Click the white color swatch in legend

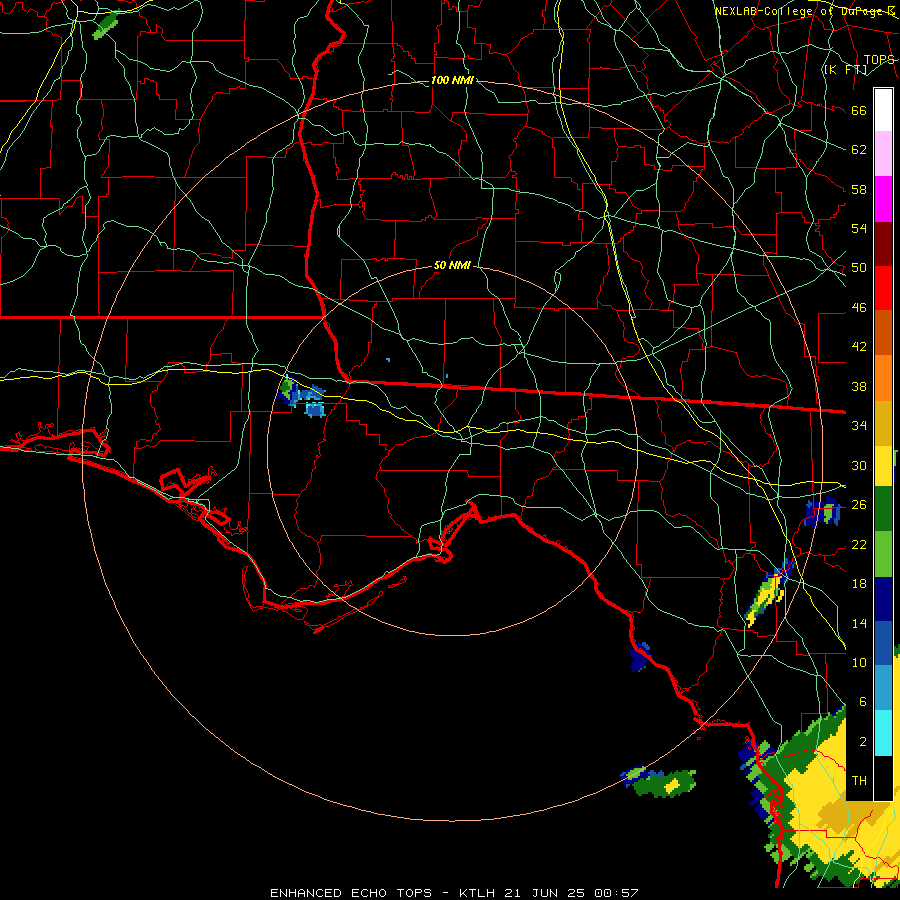coord(883,110)
